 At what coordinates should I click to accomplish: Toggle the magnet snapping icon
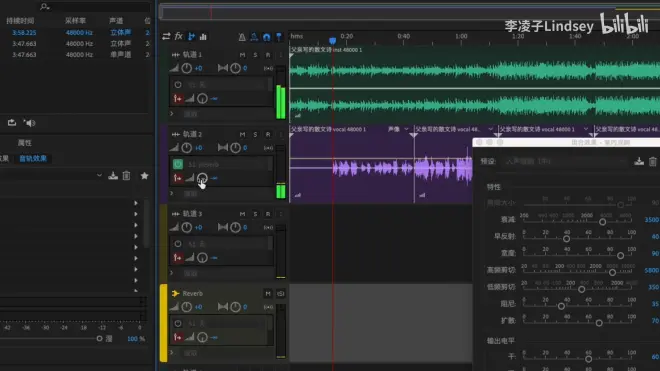coord(266,37)
